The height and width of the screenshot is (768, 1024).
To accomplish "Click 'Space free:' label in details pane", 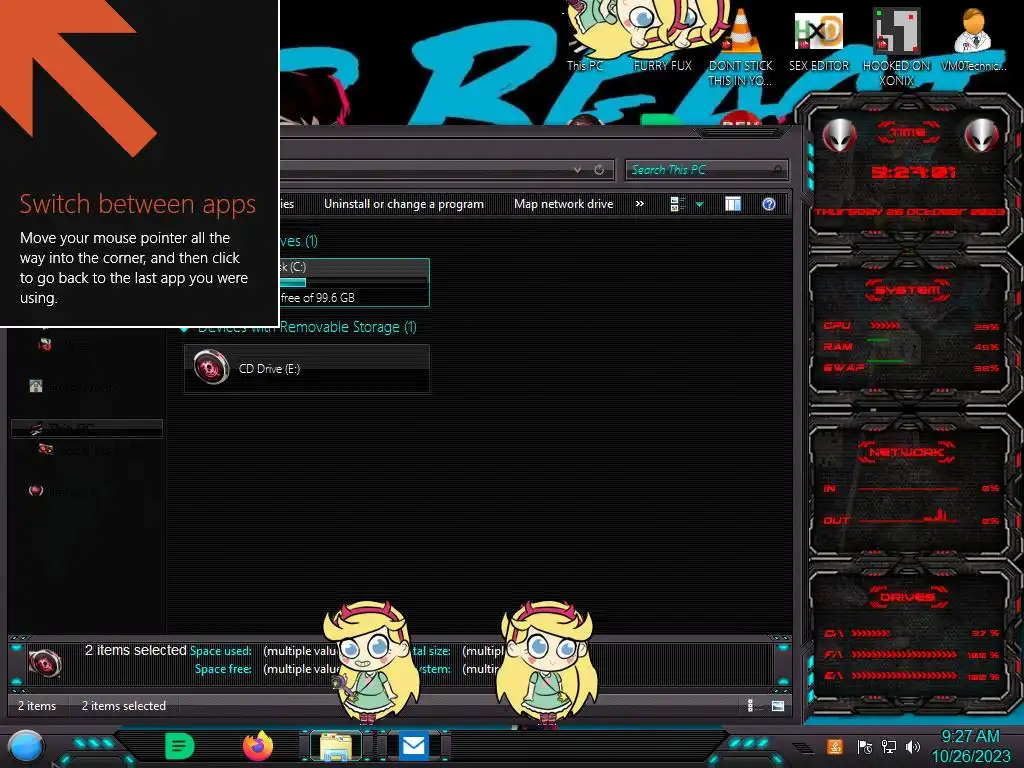I will tap(223, 669).
